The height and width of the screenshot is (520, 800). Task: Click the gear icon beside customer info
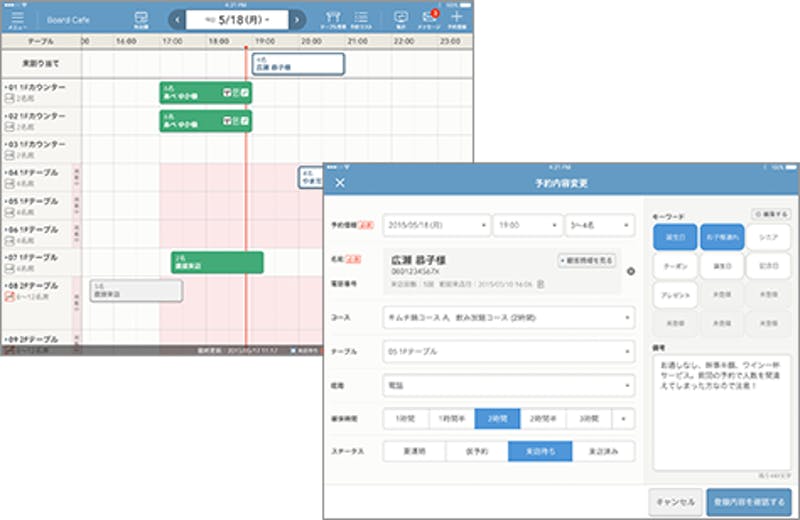click(x=631, y=271)
